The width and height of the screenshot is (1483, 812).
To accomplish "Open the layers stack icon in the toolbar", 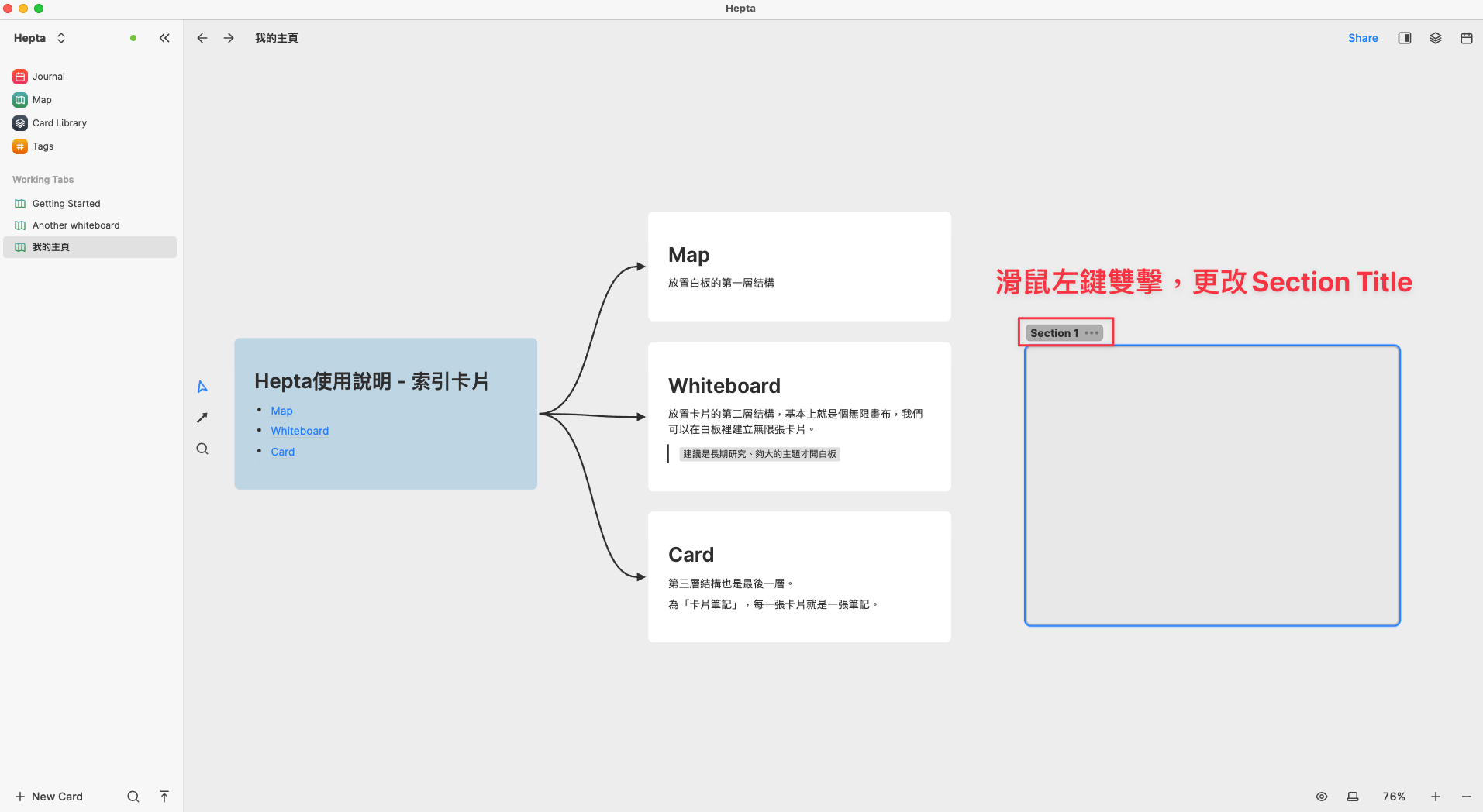I will 1435,37.
